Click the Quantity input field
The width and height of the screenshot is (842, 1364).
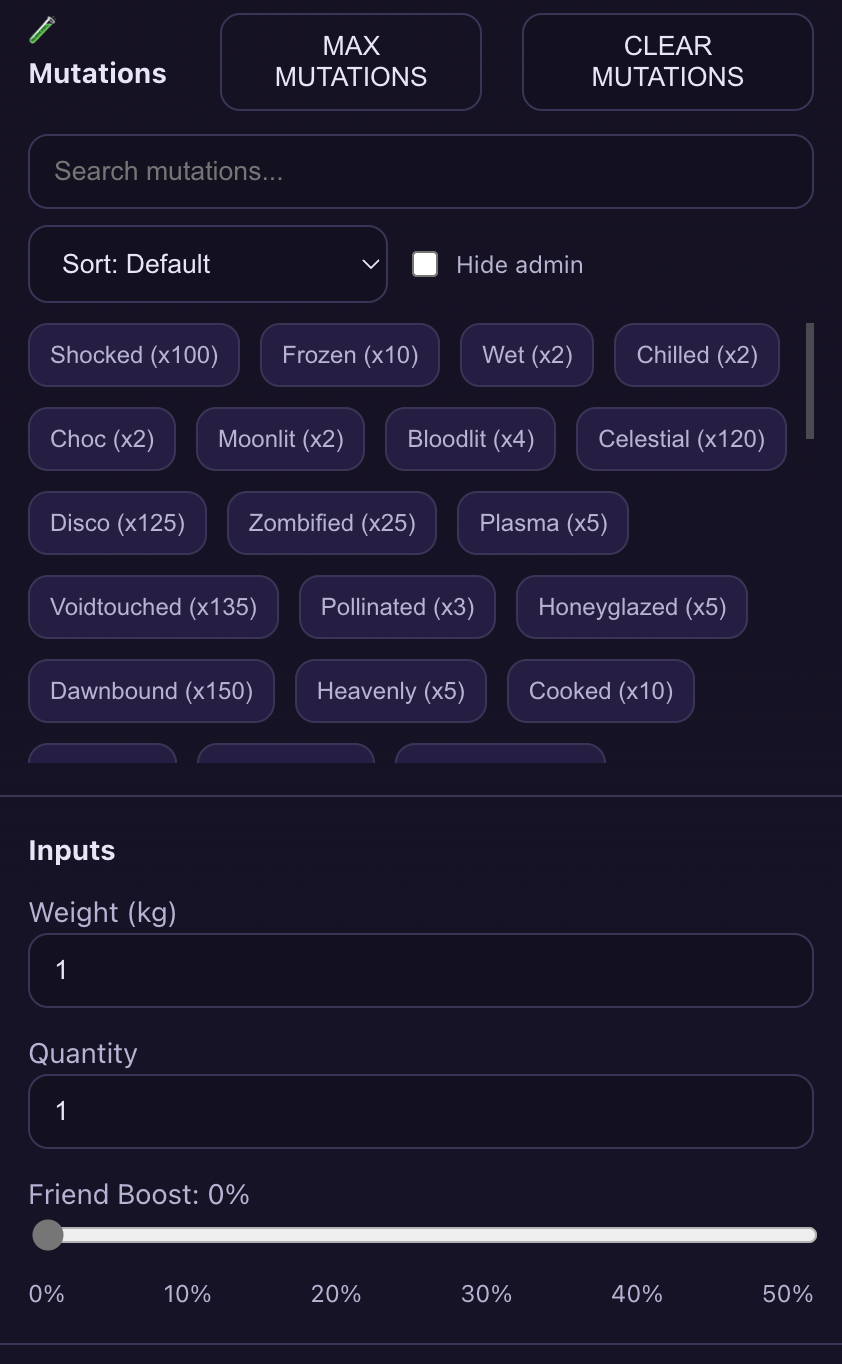click(420, 1111)
